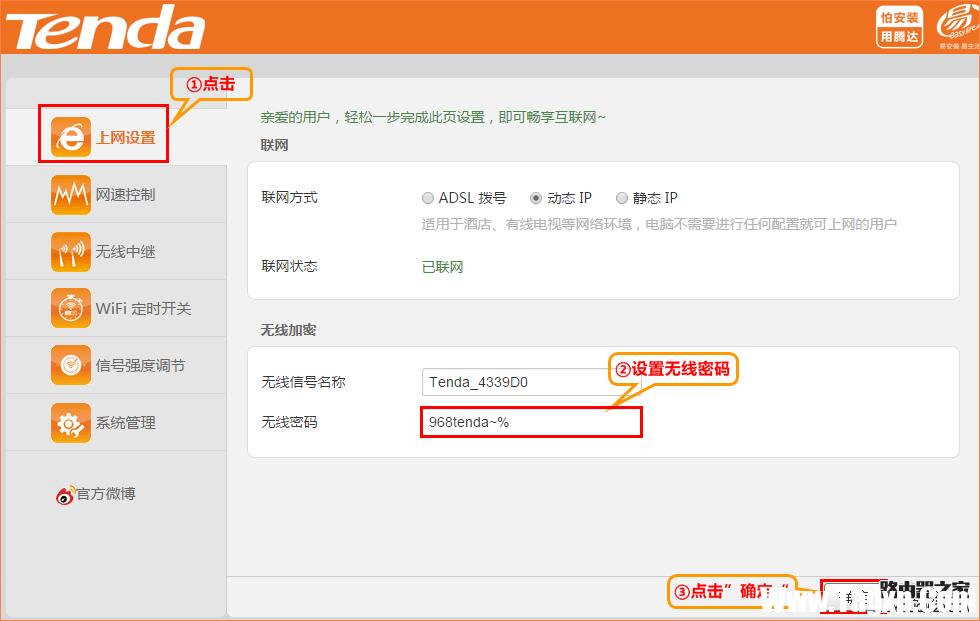Click the Weibo logo icon

(66, 494)
